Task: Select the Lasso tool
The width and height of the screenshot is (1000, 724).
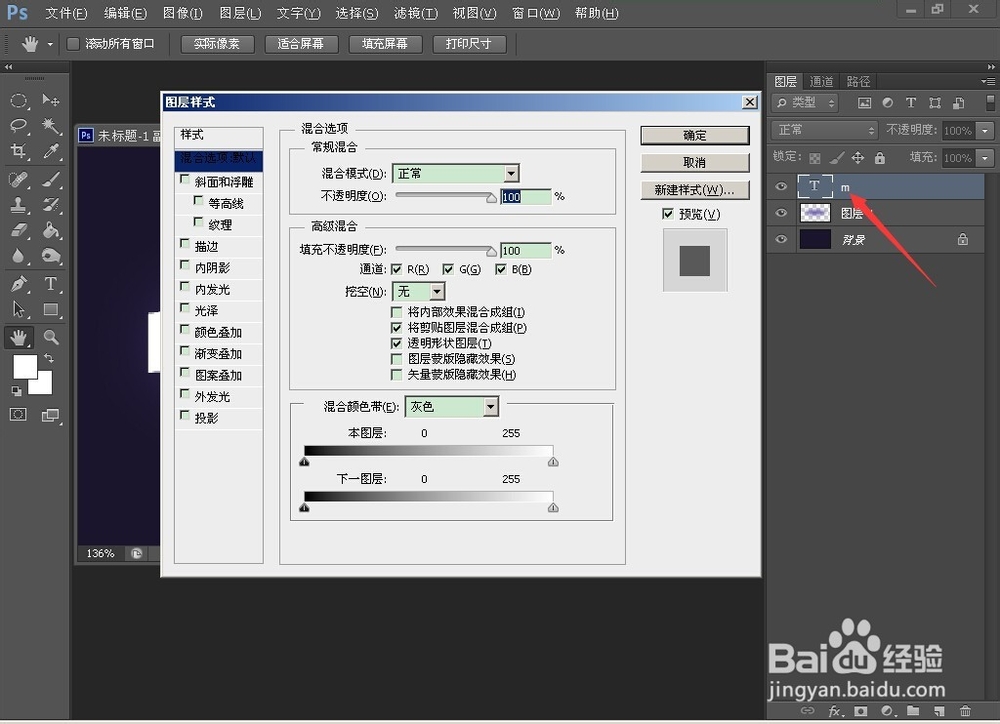Action: pyautogui.click(x=18, y=126)
